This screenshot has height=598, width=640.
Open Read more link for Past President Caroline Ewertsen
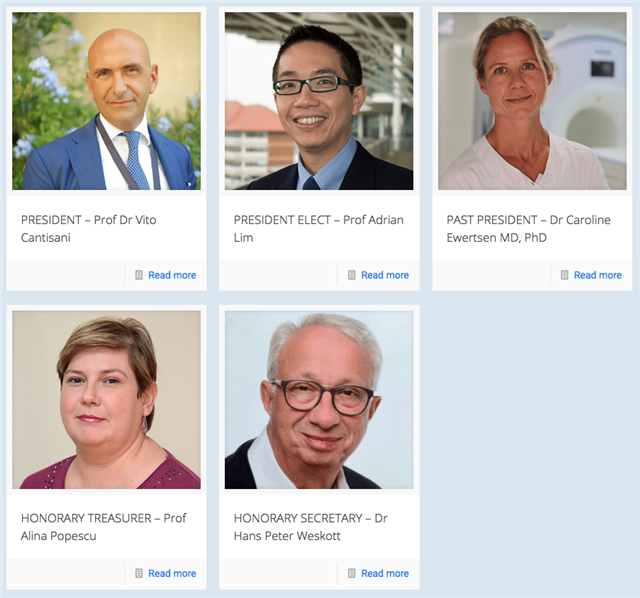[x=598, y=275]
